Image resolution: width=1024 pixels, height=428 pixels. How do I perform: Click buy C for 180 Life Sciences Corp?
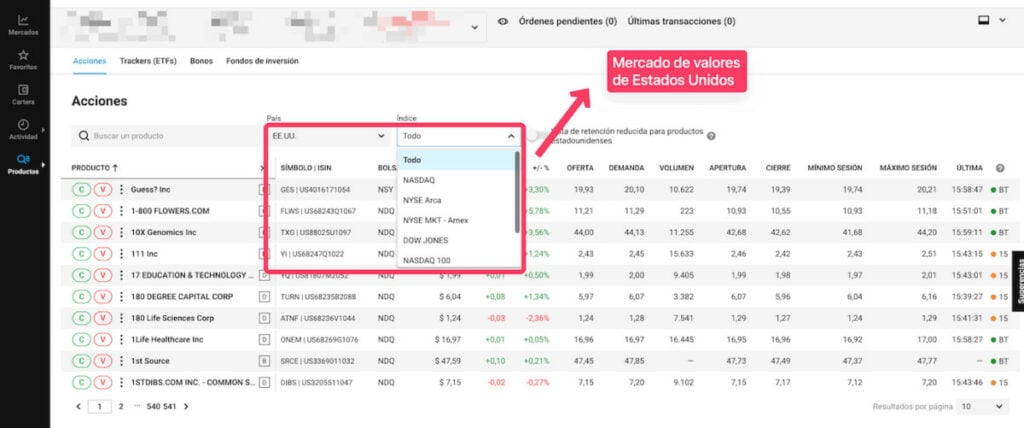81,318
